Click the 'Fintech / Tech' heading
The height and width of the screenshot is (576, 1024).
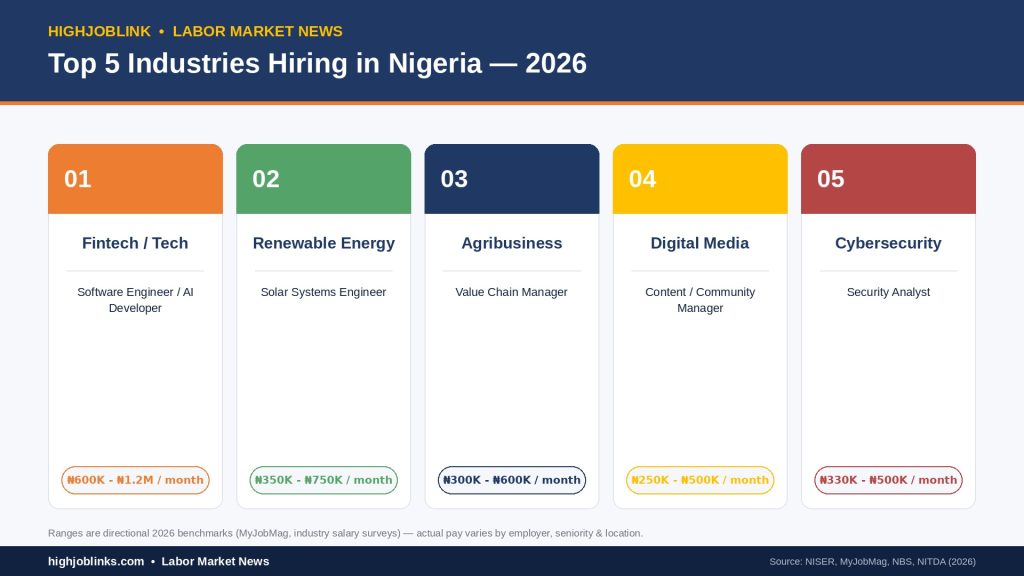click(x=135, y=243)
